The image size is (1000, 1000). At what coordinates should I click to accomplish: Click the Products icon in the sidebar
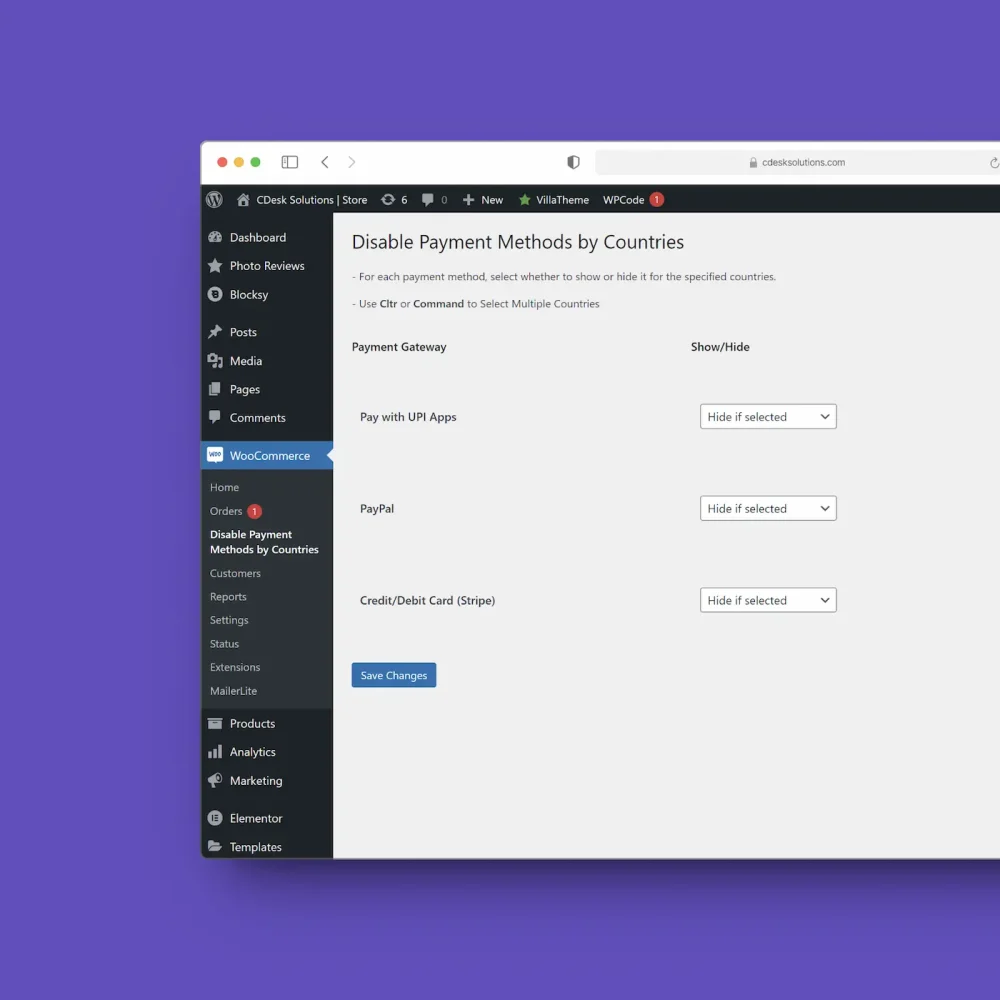(x=214, y=723)
